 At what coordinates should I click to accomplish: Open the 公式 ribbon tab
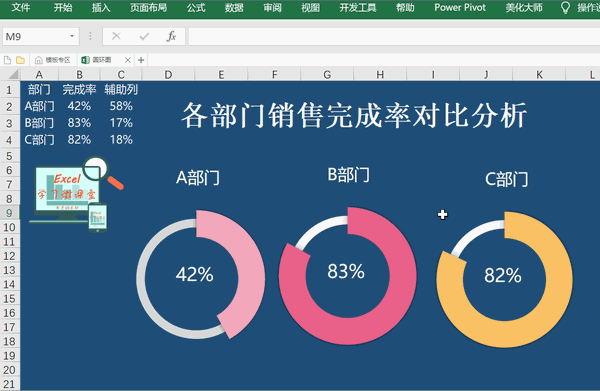point(196,7)
